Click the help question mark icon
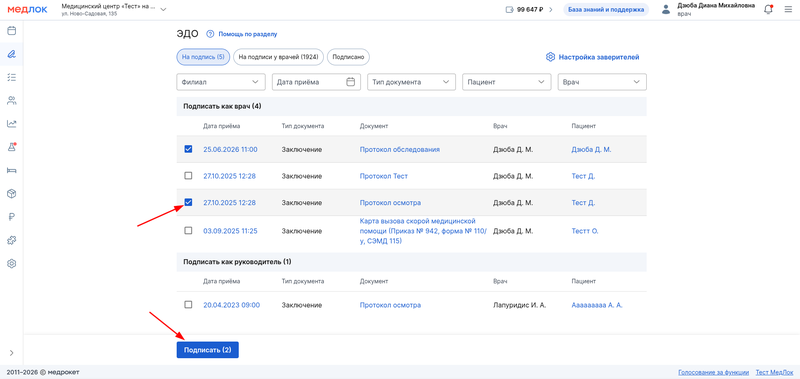800x379 pixels. [x=210, y=34]
